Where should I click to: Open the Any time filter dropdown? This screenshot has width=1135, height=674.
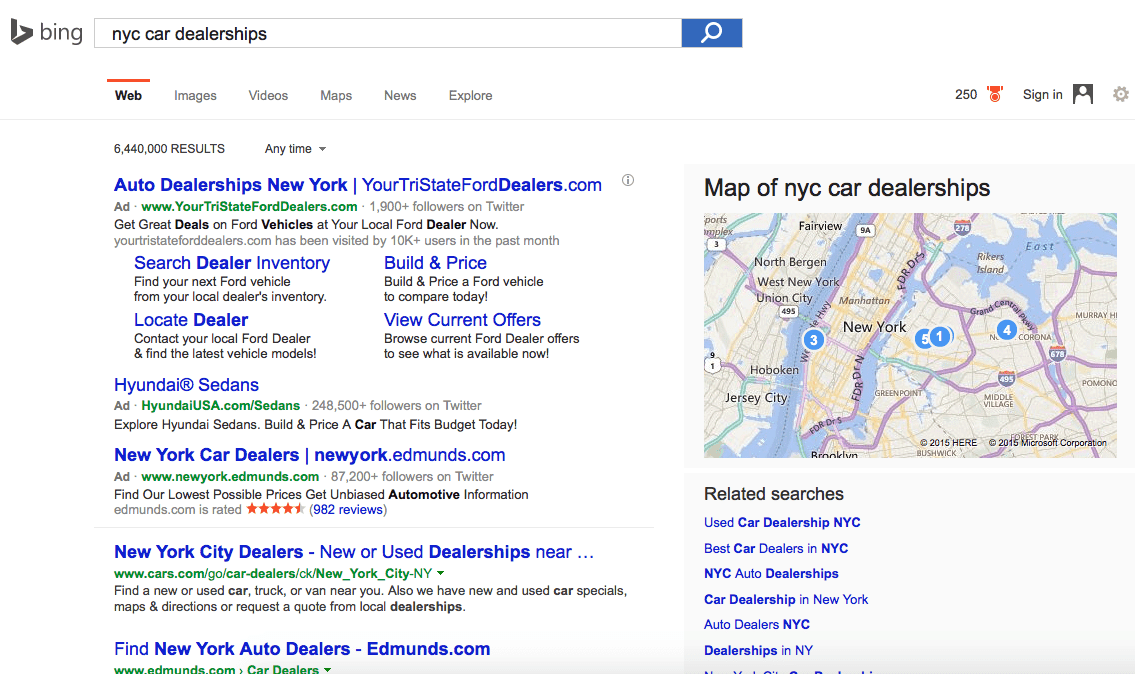tap(295, 148)
